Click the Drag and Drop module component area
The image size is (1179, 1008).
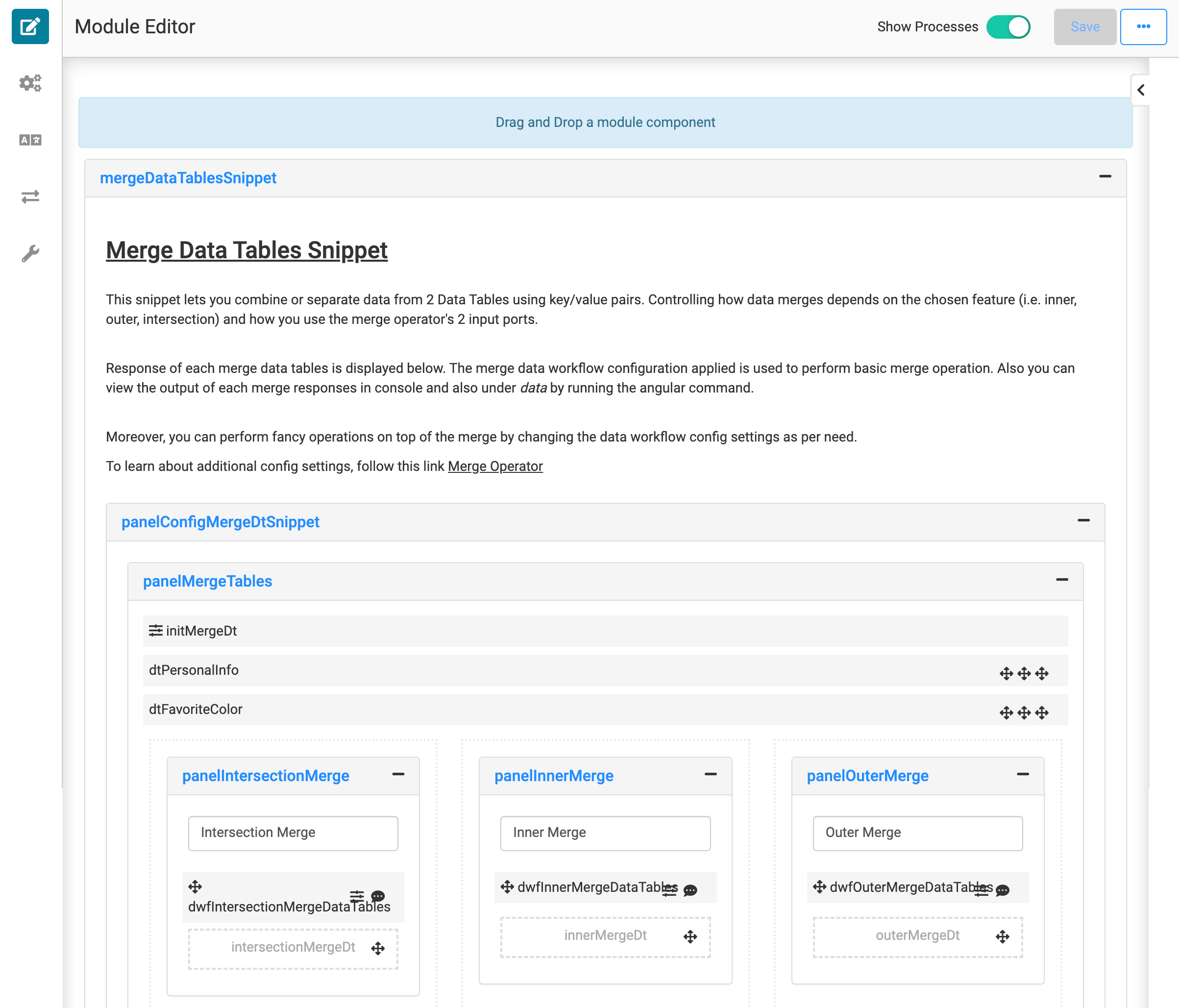[605, 123]
